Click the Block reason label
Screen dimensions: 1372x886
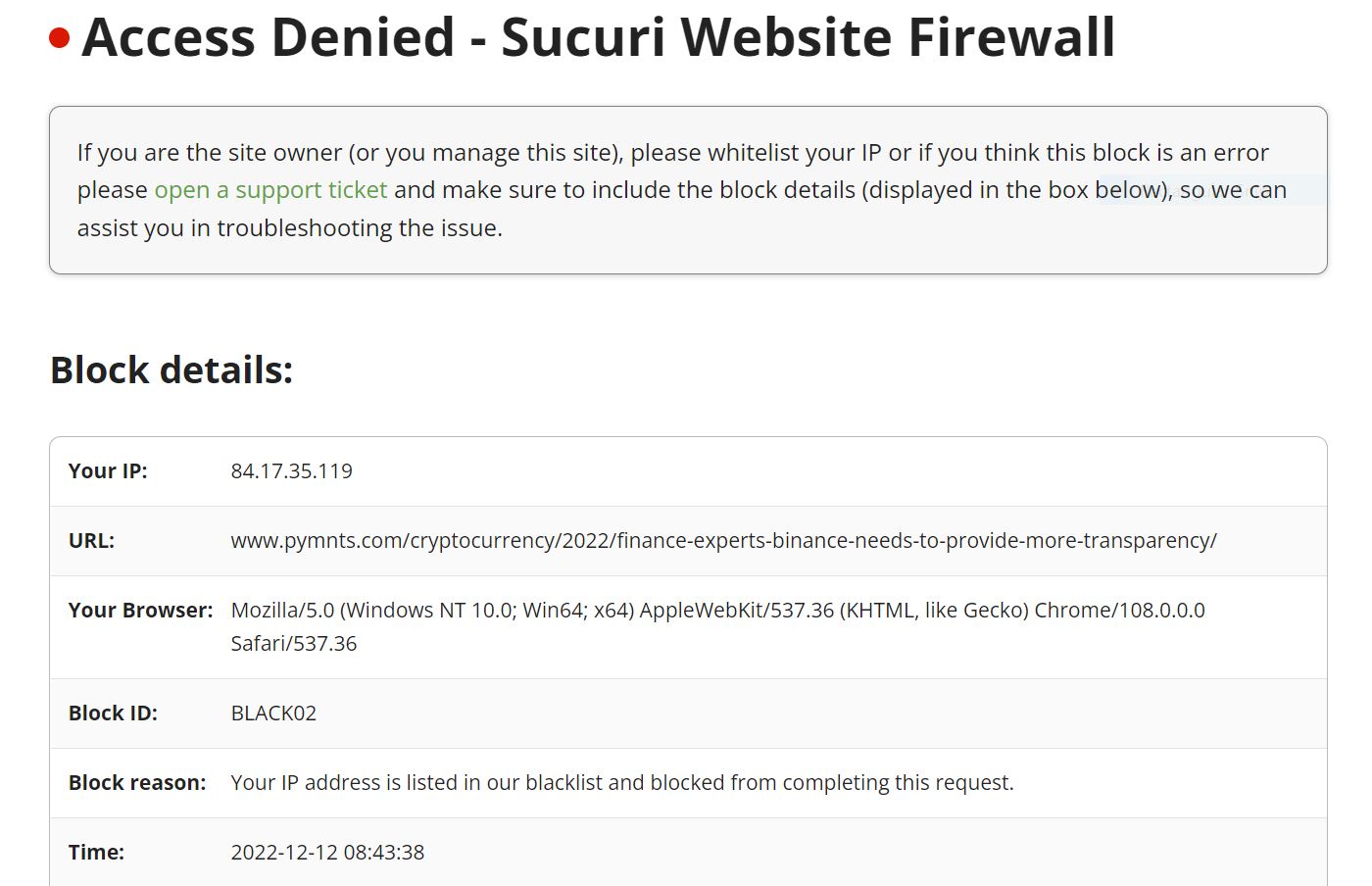pos(137,783)
